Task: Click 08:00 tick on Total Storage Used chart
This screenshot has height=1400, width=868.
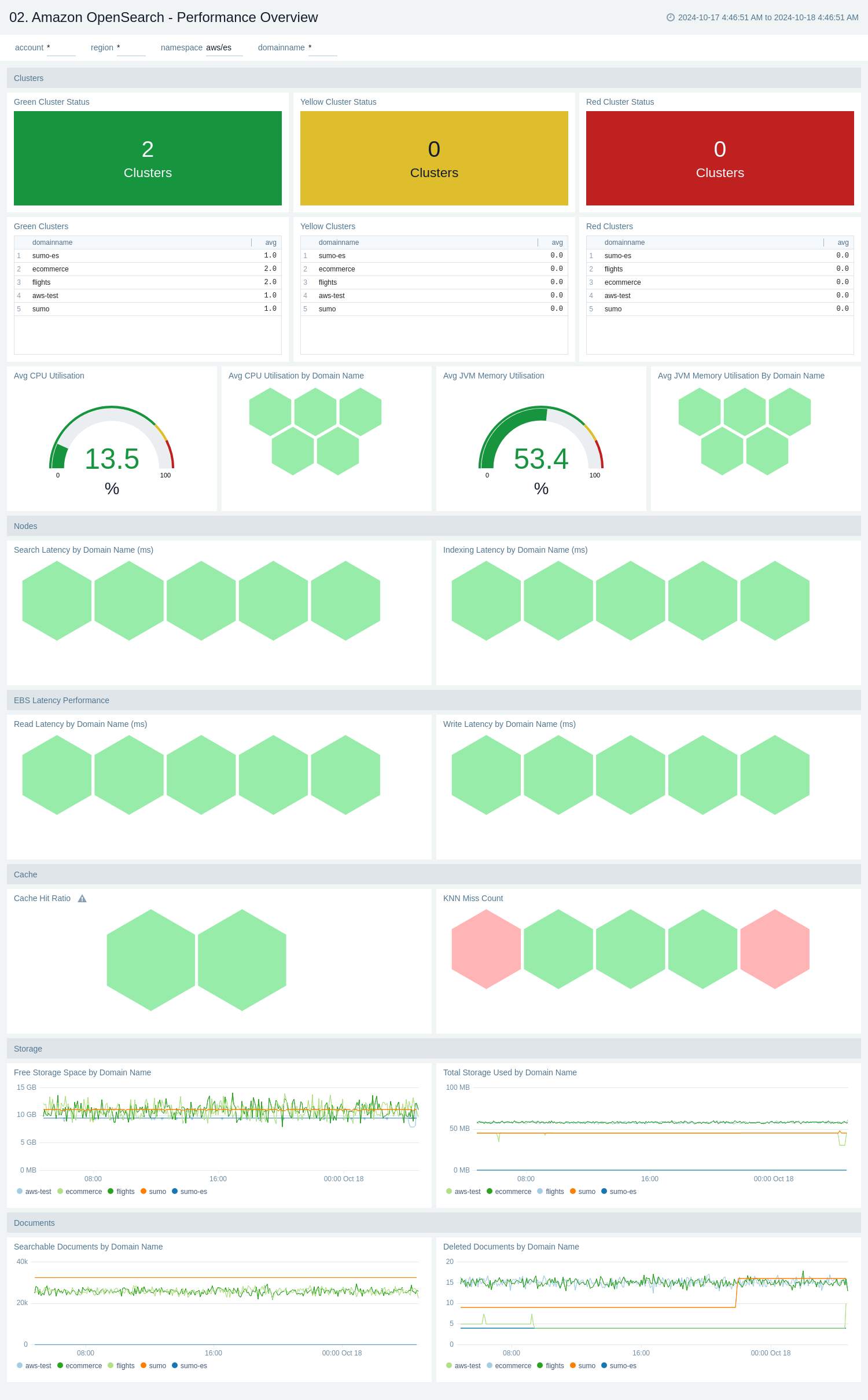Action: coord(526,1179)
